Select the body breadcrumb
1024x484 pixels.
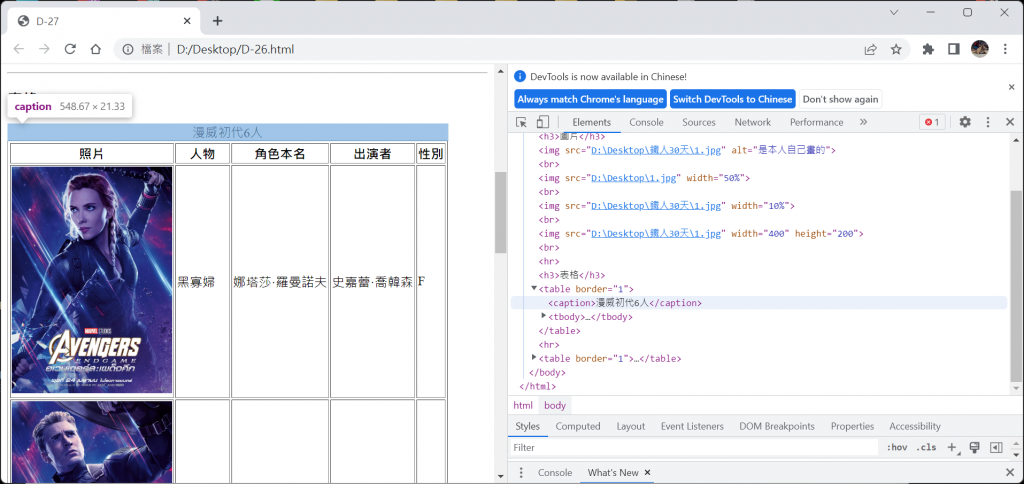pos(555,405)
